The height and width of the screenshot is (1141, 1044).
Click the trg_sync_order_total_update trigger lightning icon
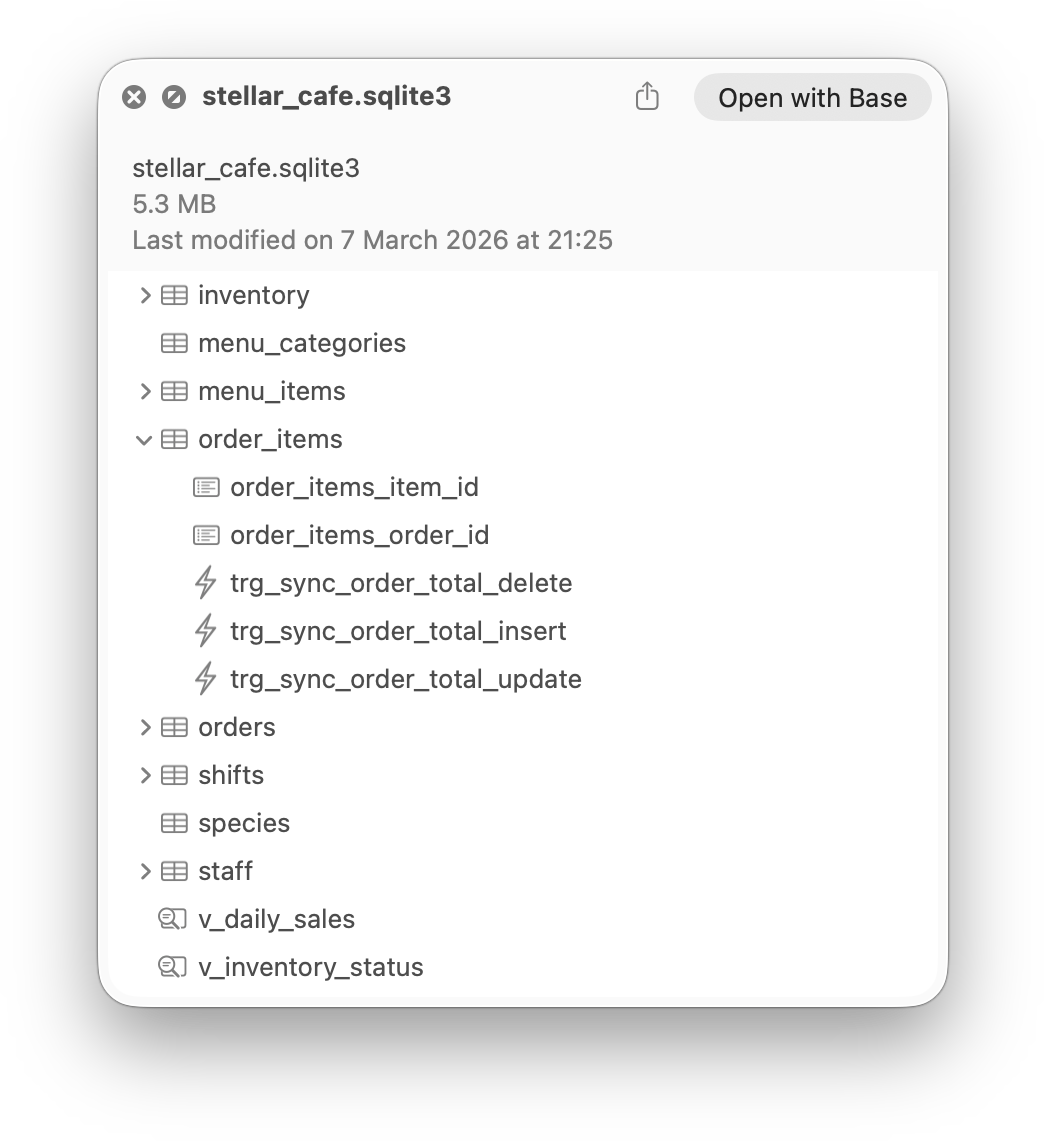[205, 679]
